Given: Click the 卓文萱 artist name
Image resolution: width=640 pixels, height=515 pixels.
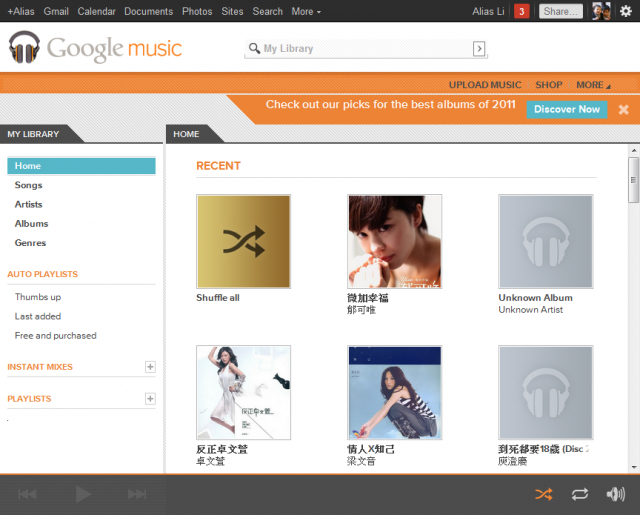Looking at the screenshot, I should pos(210,461).
